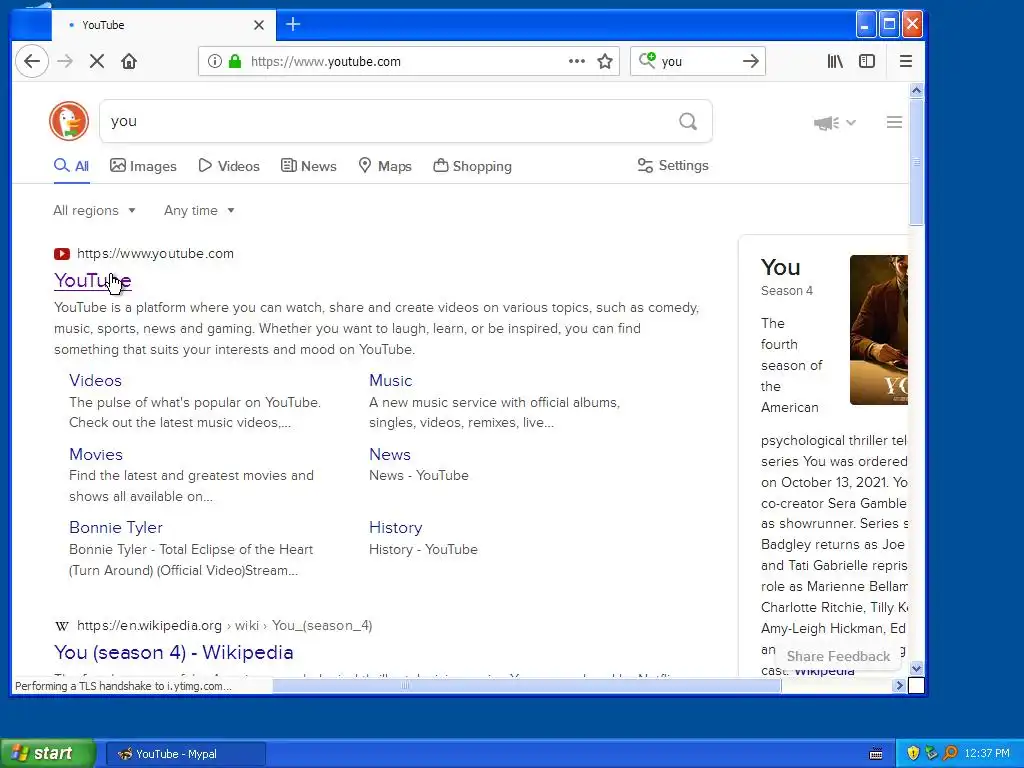Click the security shield tray icon
The height and width of the screenshot is (768, 1024).
(x=912, y=753)
